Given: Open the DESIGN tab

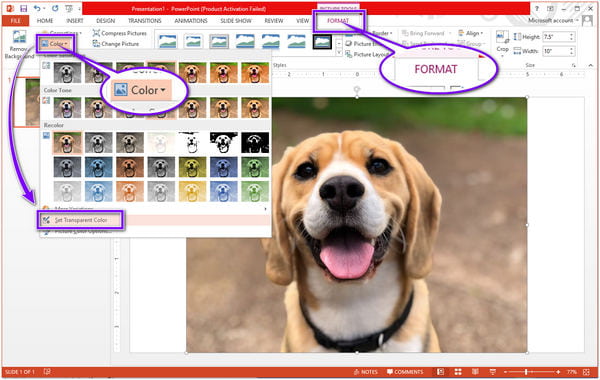Looking at the screenshot, I should [x=105, y=21].
